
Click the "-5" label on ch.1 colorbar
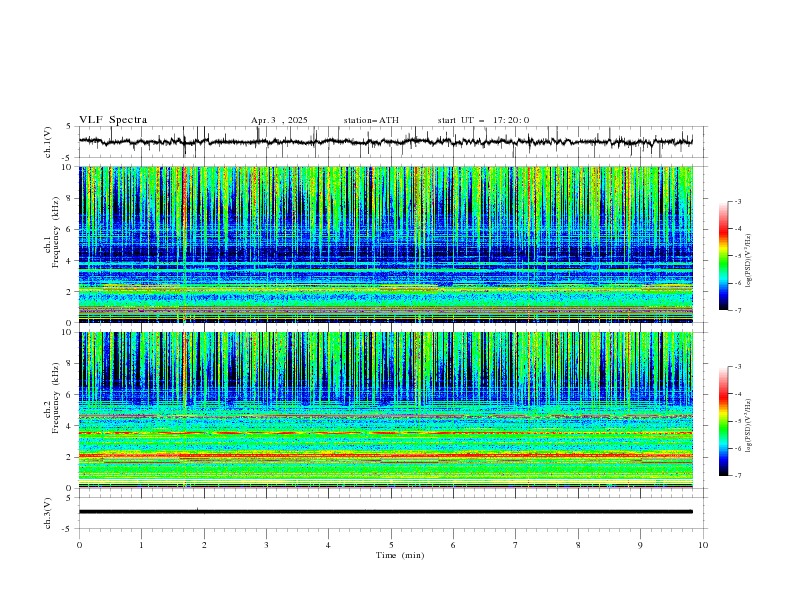click(x=738, y=256)
